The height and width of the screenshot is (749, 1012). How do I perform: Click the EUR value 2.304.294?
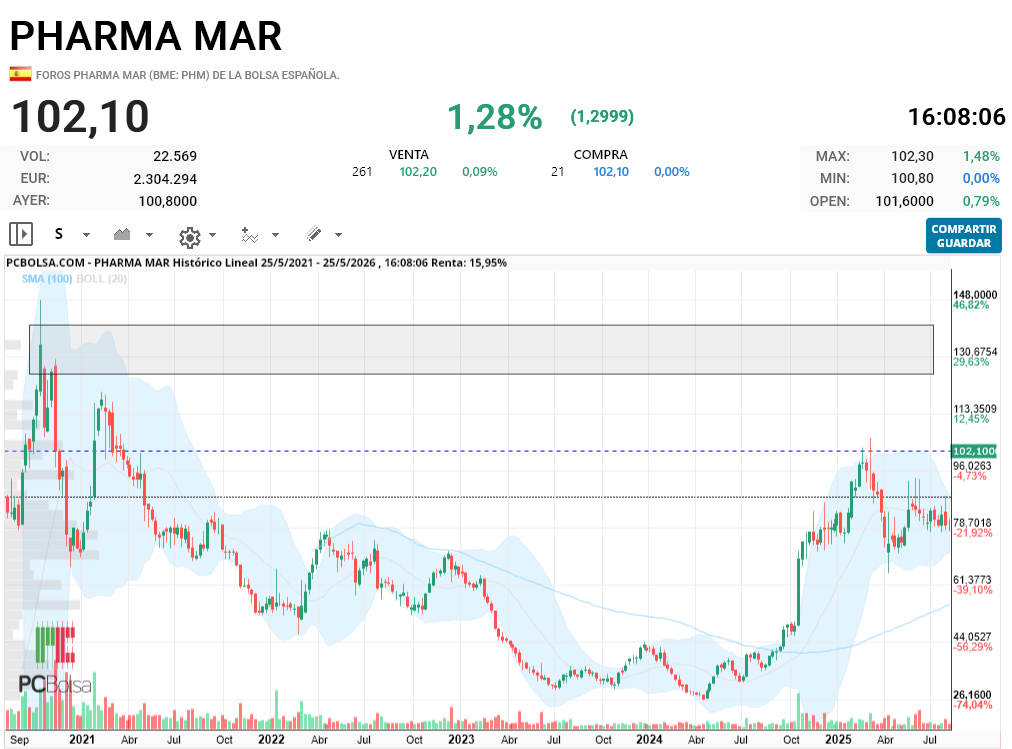pos(165,179)
